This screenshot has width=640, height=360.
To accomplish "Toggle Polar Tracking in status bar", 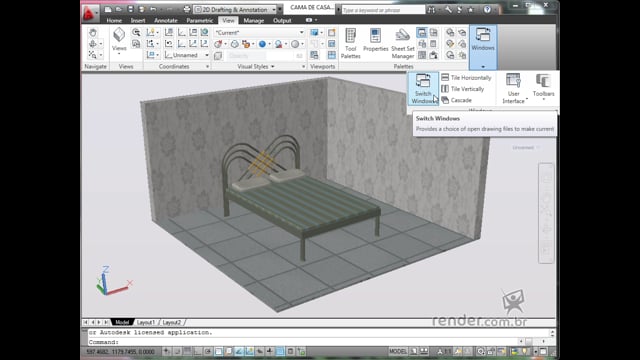I will 208,351.
